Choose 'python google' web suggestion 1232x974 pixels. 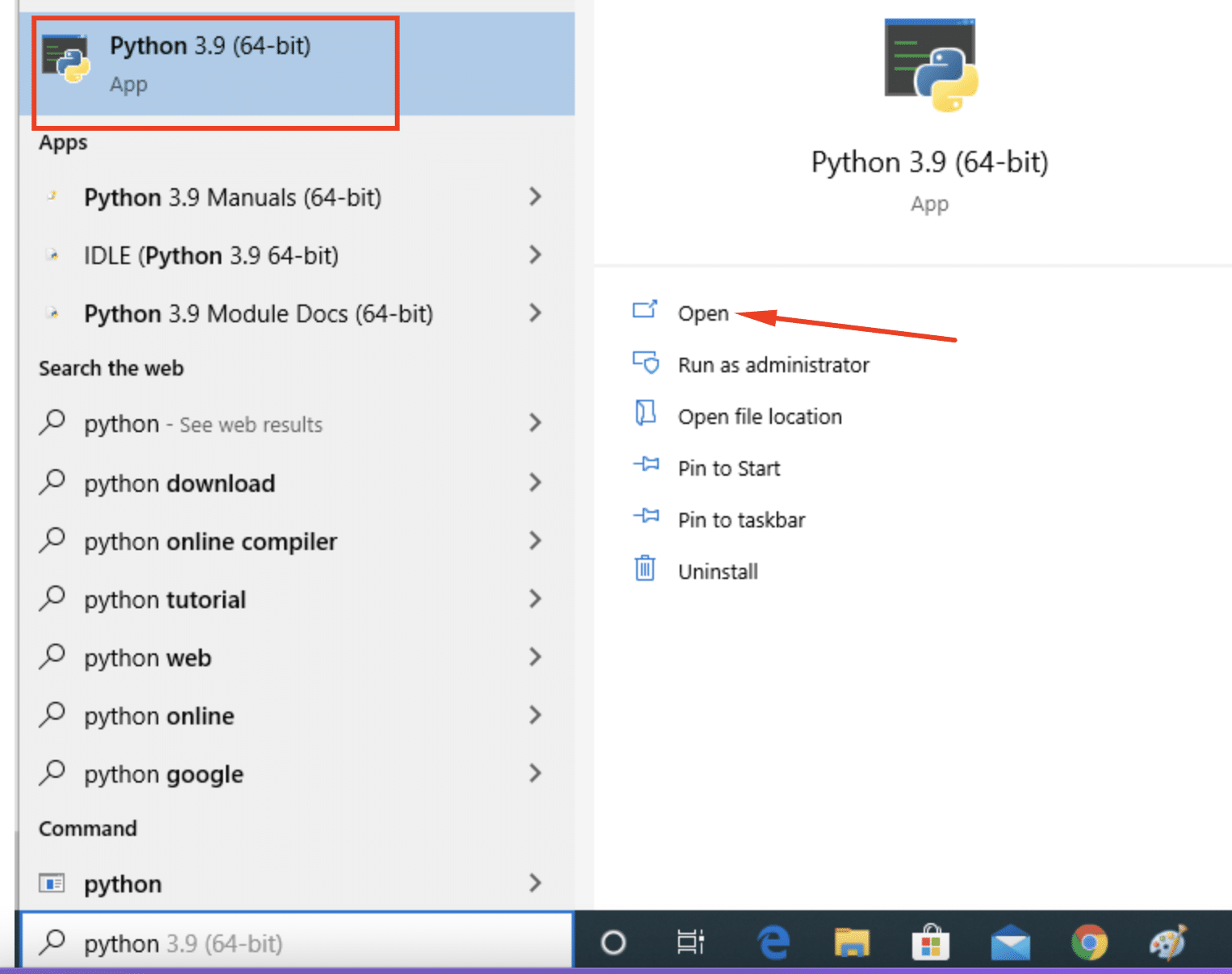click(296, 774)
